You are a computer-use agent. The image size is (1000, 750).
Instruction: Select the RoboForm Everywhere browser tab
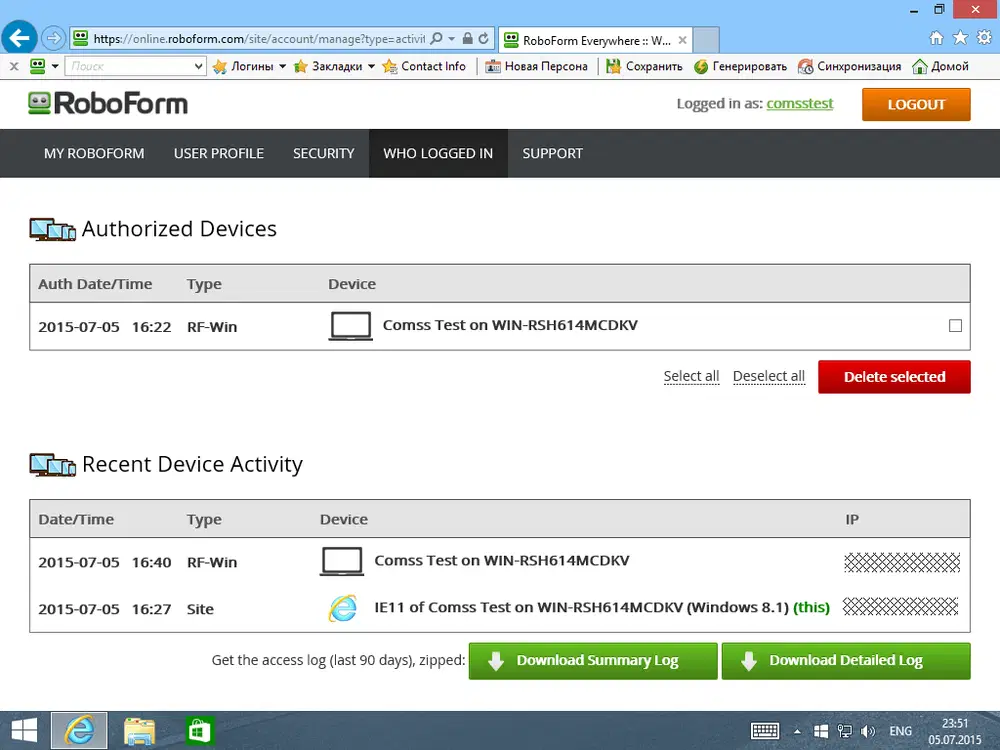click(x=596, y=40)
